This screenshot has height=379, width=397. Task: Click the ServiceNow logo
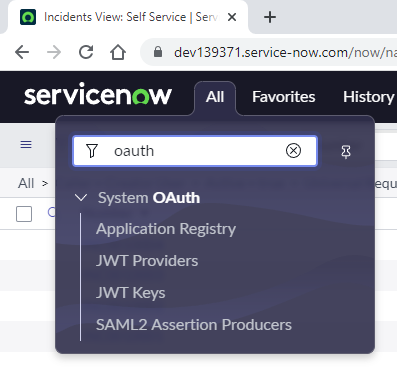point(98,95)
